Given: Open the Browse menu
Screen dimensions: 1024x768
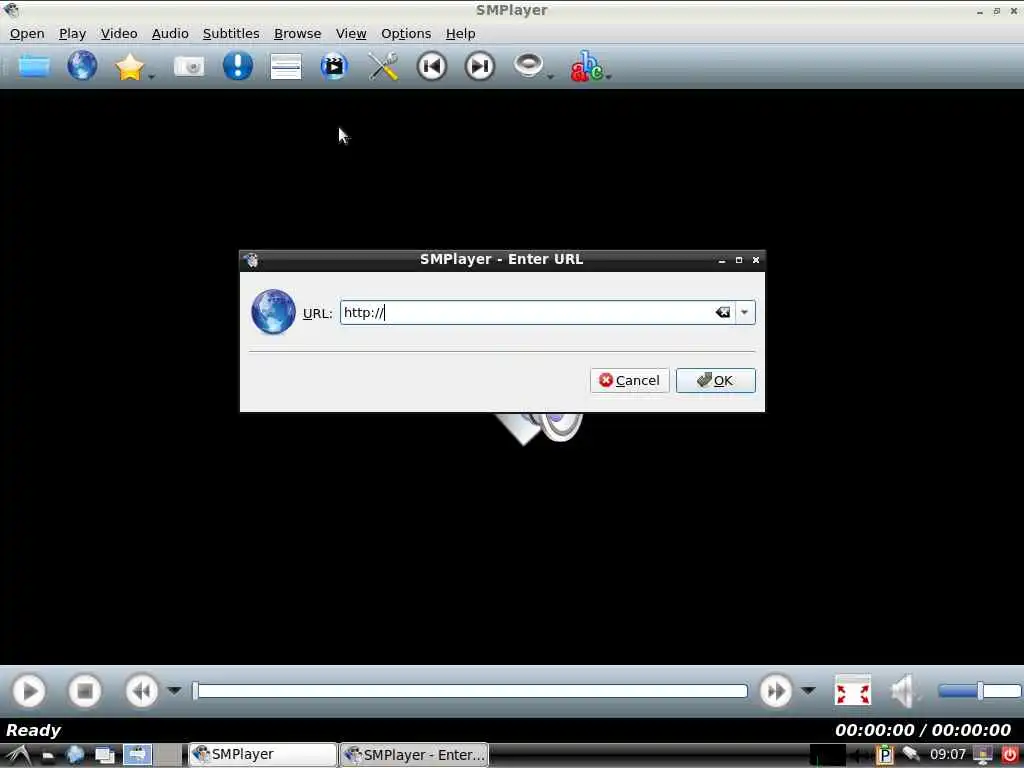Looking at the screenshot, I should (298, 34).
